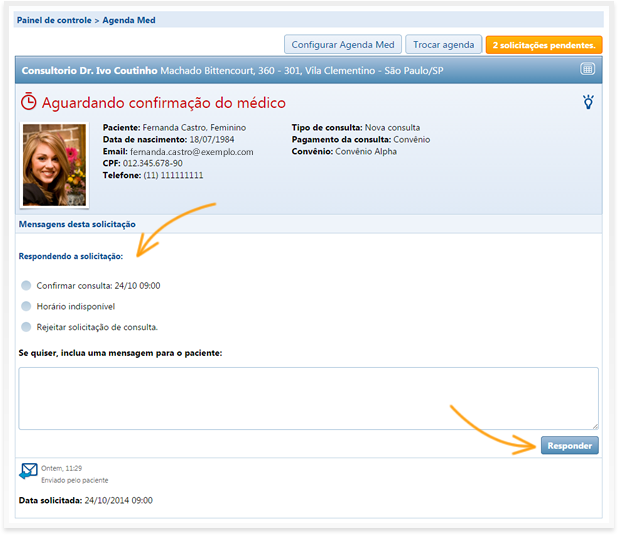
Task: Click Trocar agenda button
Action: [443, 45]
